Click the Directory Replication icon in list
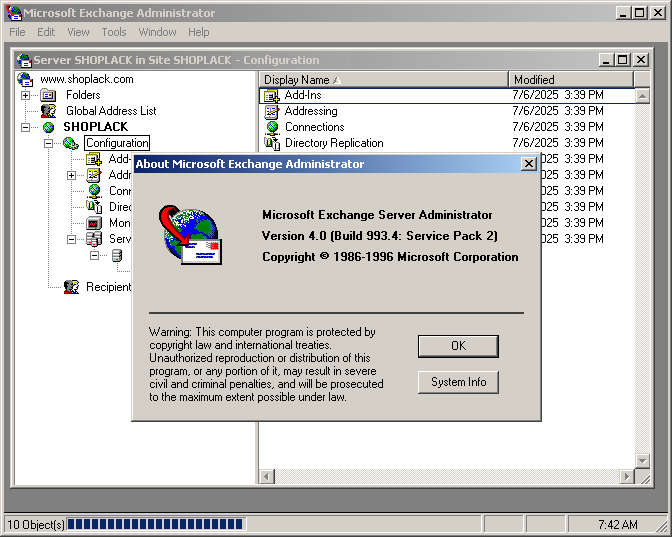The height and width of the screenshot is (537, 672). [x=272, y=143]
